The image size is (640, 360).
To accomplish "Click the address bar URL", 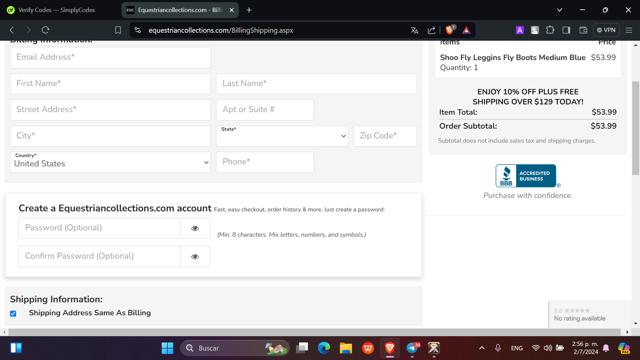I will (221, 30).
